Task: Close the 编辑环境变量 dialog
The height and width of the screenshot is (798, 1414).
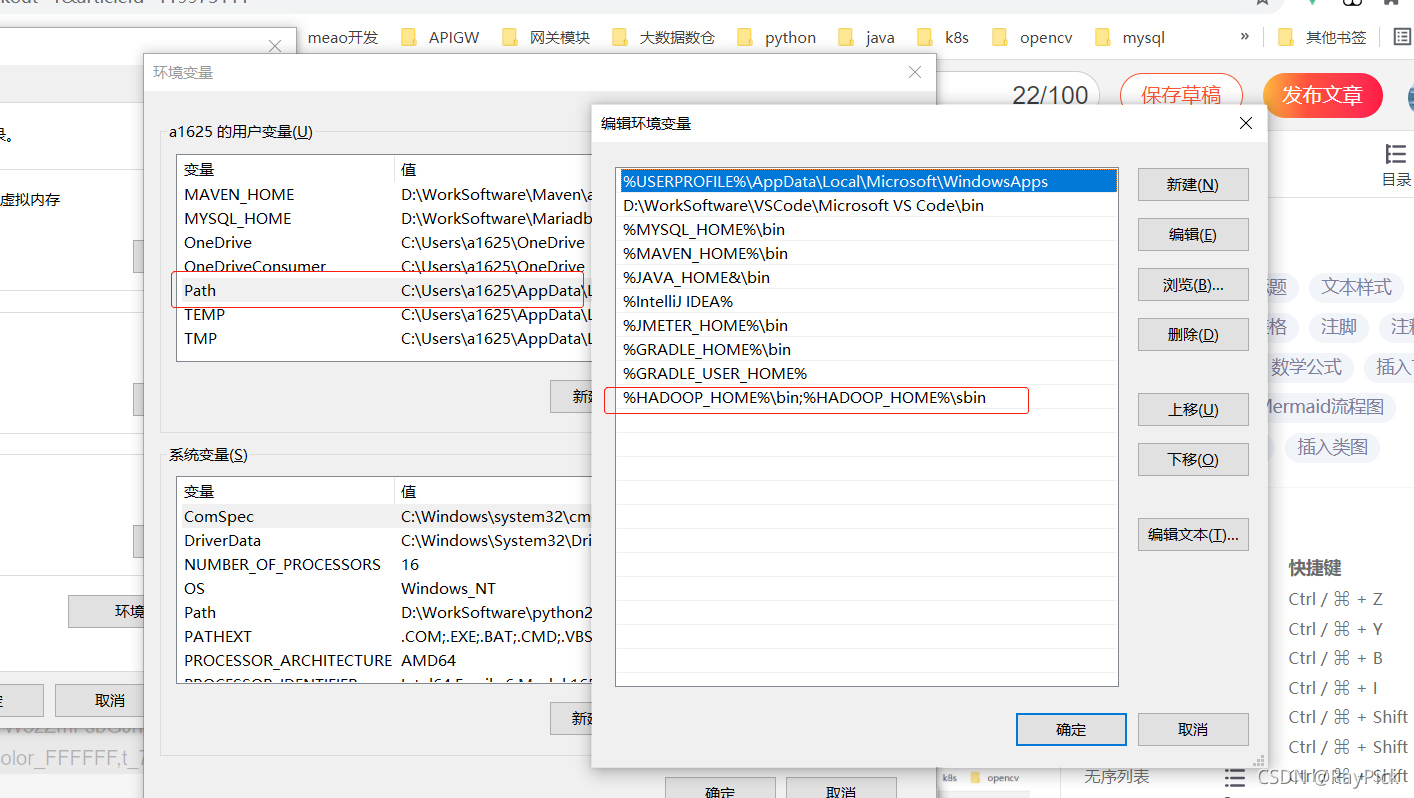Action: click(x=1245, y=123)
